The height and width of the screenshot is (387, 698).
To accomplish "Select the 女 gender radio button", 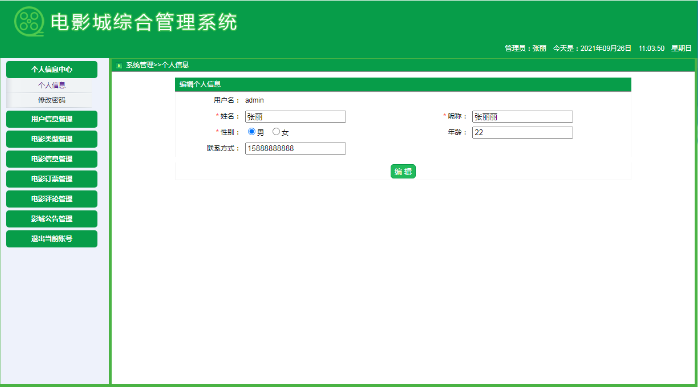I will click(276, 131).
